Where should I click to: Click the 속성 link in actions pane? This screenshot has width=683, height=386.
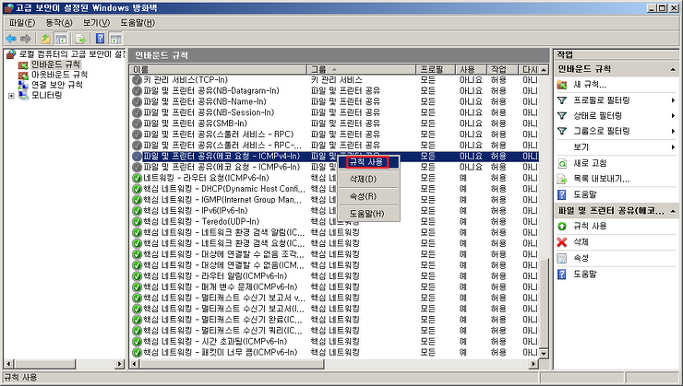coord(581,258)
